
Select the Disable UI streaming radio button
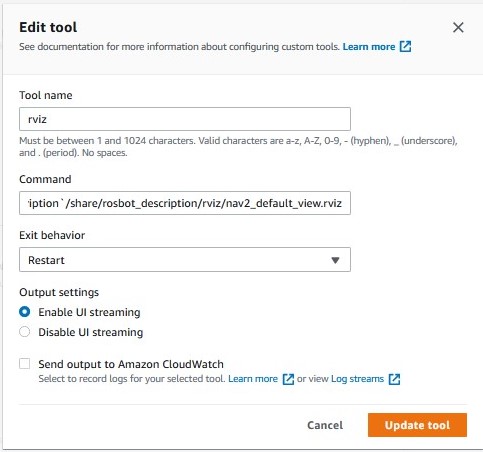coord(25,332)
